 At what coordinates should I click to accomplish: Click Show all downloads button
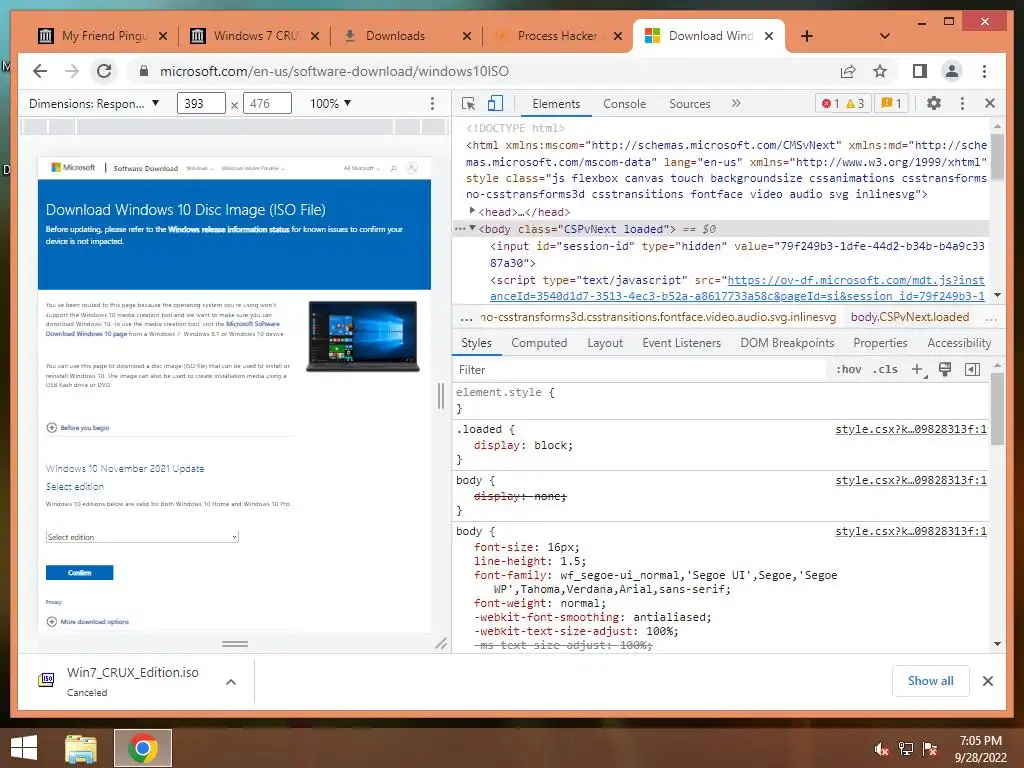point(931,681)
